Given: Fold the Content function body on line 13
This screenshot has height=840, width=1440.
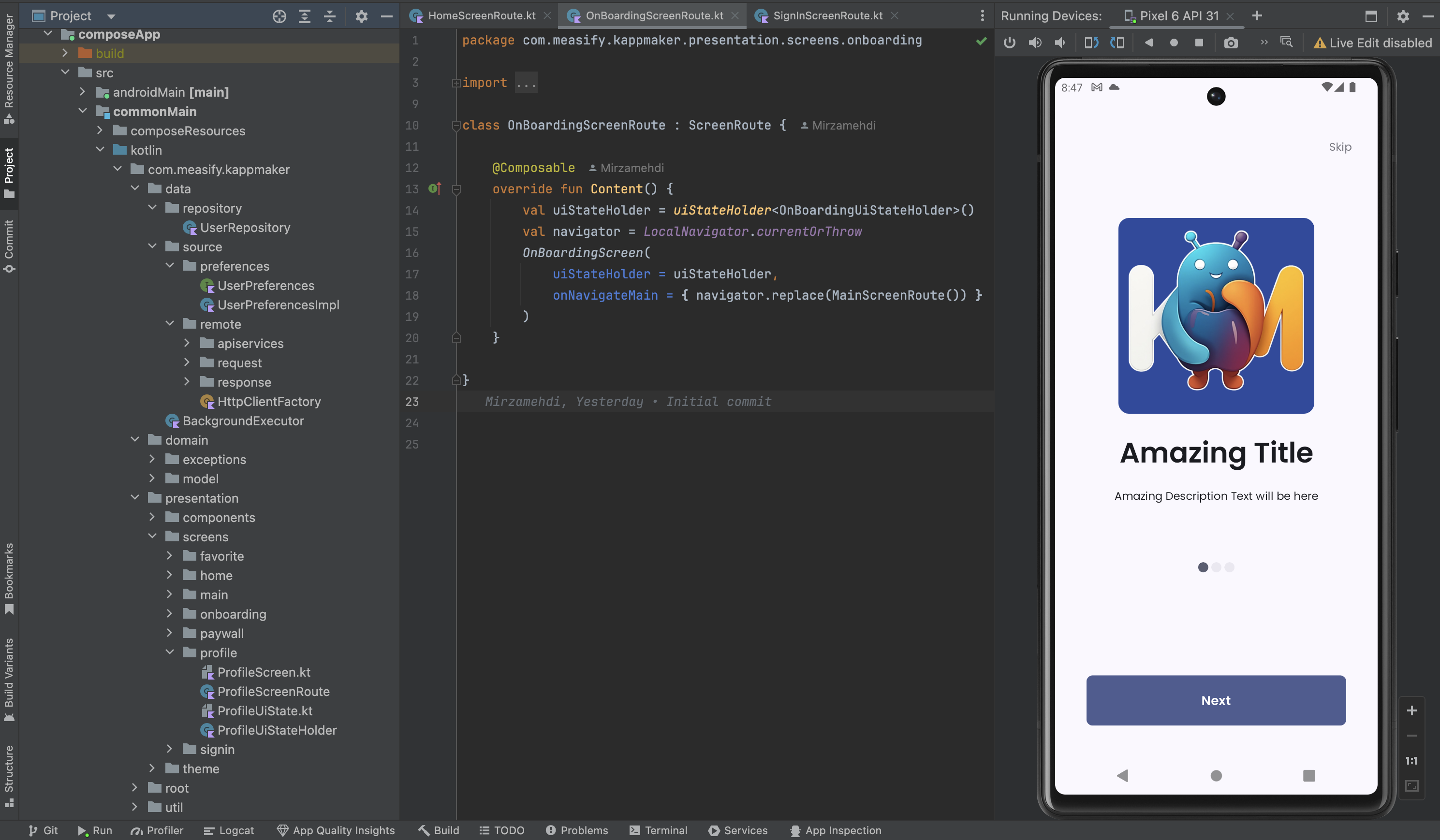Looking at the screenshot, I should (x=456, y=190).
